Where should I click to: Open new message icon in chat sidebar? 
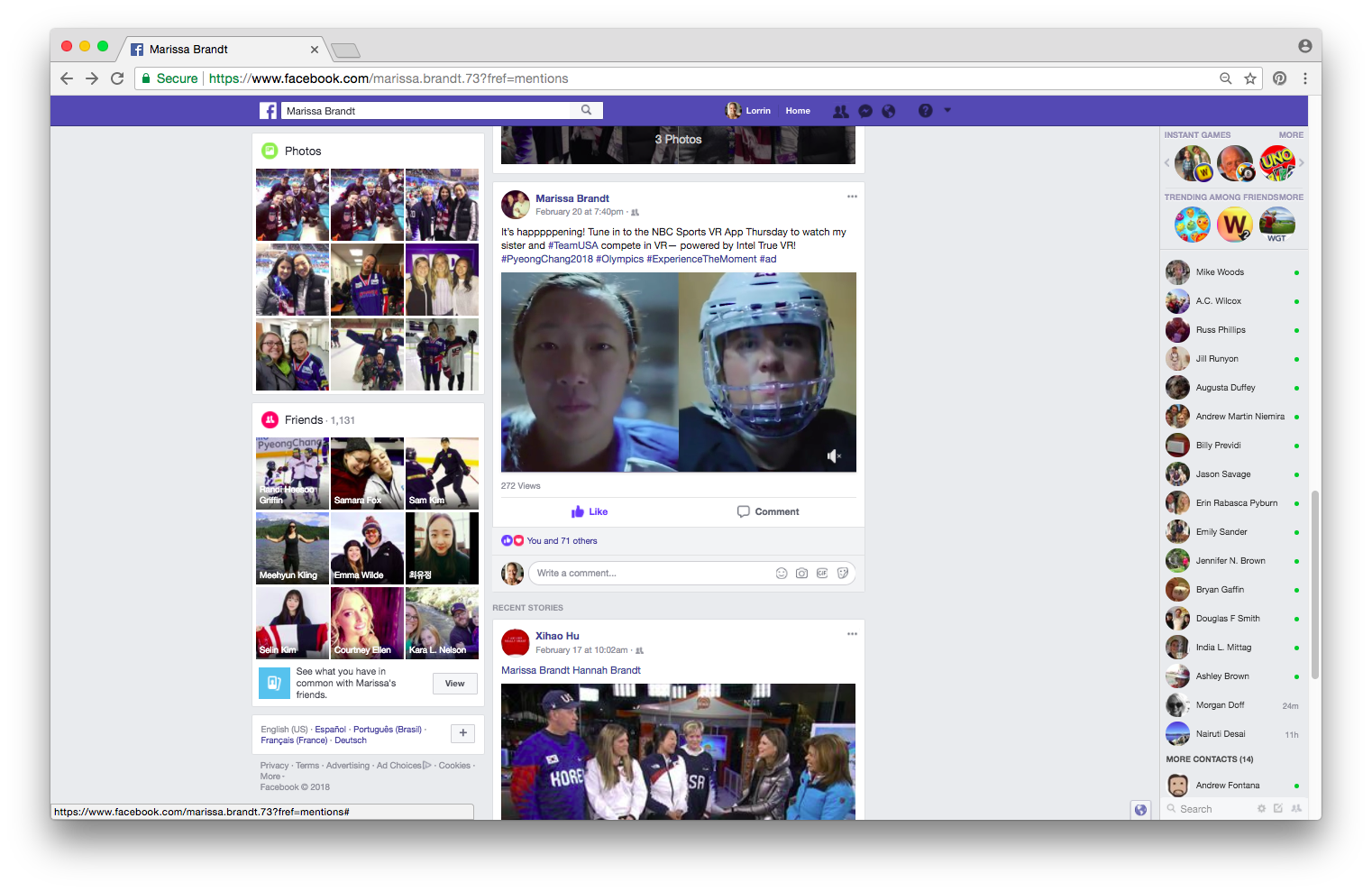point(1280,808)
